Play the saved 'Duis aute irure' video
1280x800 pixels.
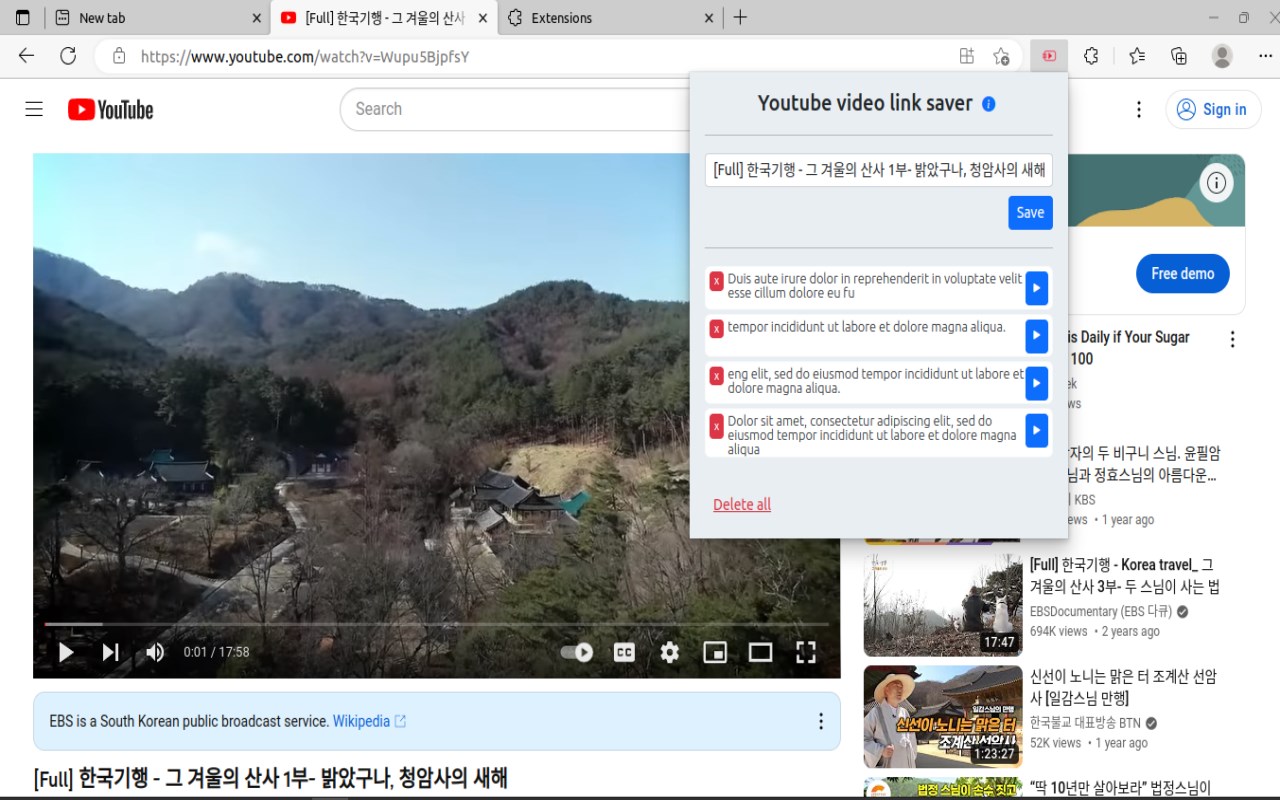pos(1036,288)
